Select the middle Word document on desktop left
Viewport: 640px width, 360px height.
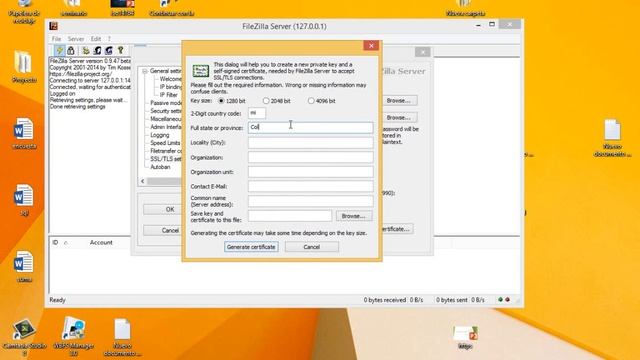[x=24, y=200]
